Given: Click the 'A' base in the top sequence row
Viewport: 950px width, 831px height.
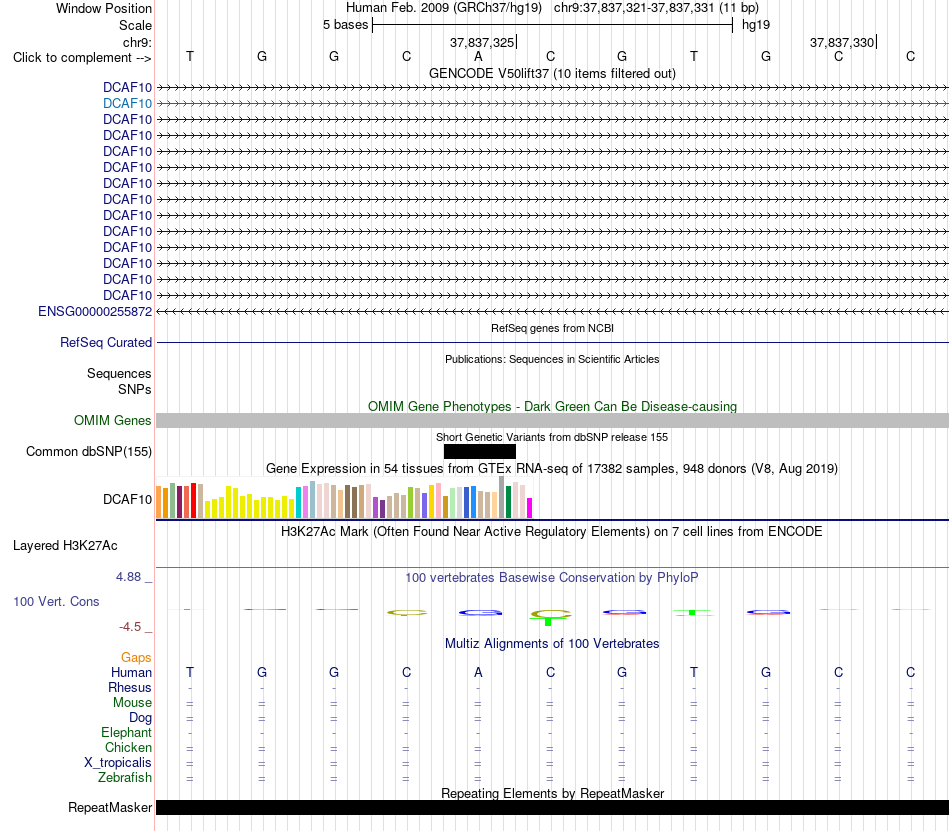Looking at the screenshot, I should [x=478, y=56].
